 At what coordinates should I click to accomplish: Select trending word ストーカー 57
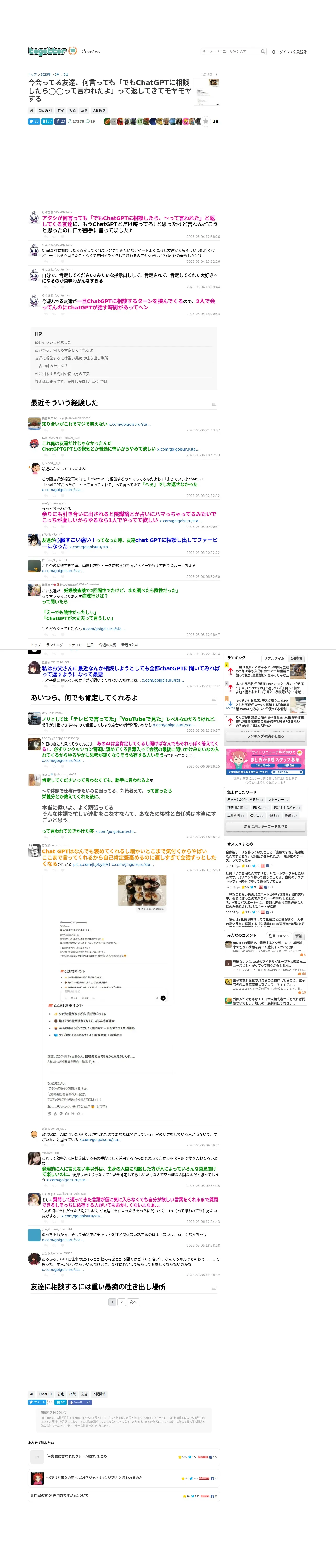(279, 800)
